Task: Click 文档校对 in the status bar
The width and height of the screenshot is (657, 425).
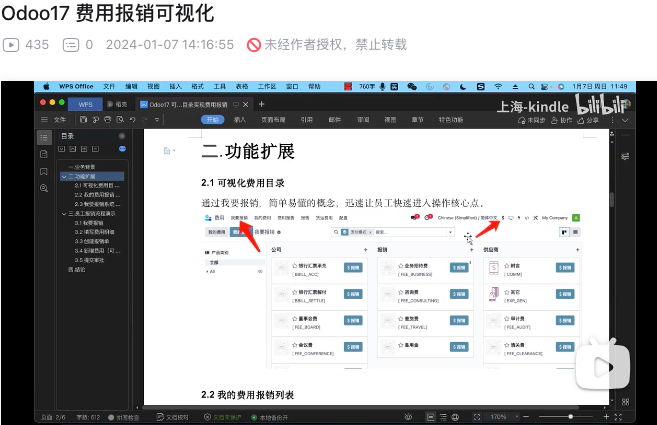Action: coord(172,417)
